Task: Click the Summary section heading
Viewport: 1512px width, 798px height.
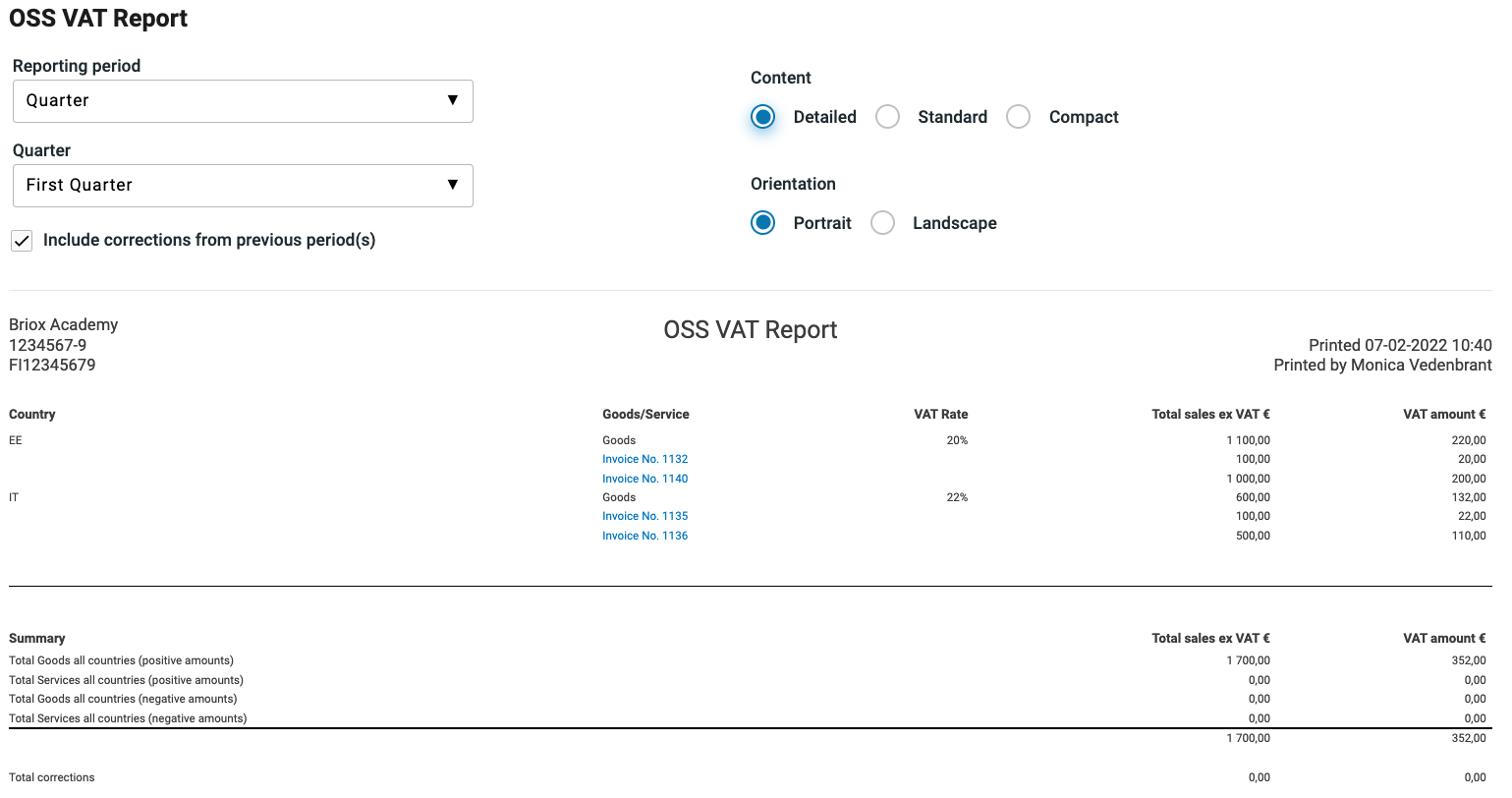Action: (x=37, y=639)
